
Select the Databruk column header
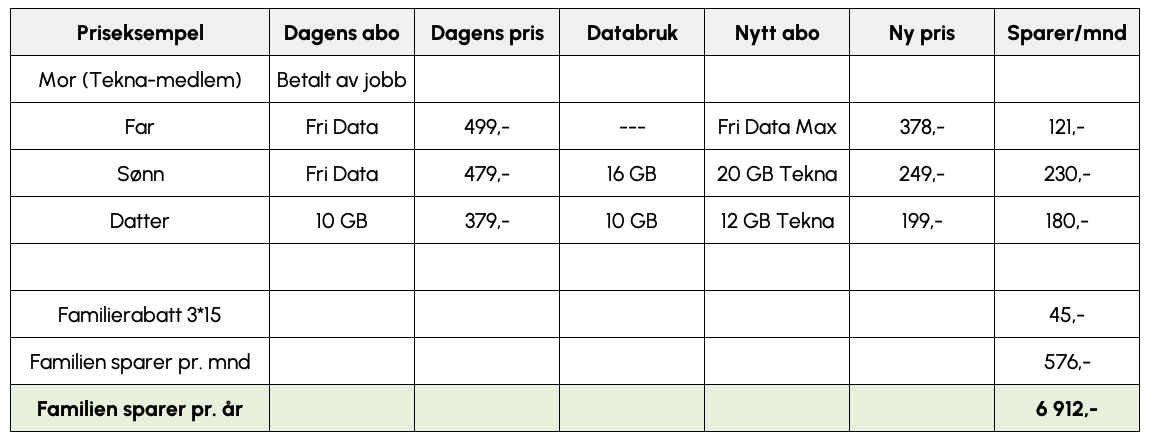click(x=632, y=33)
